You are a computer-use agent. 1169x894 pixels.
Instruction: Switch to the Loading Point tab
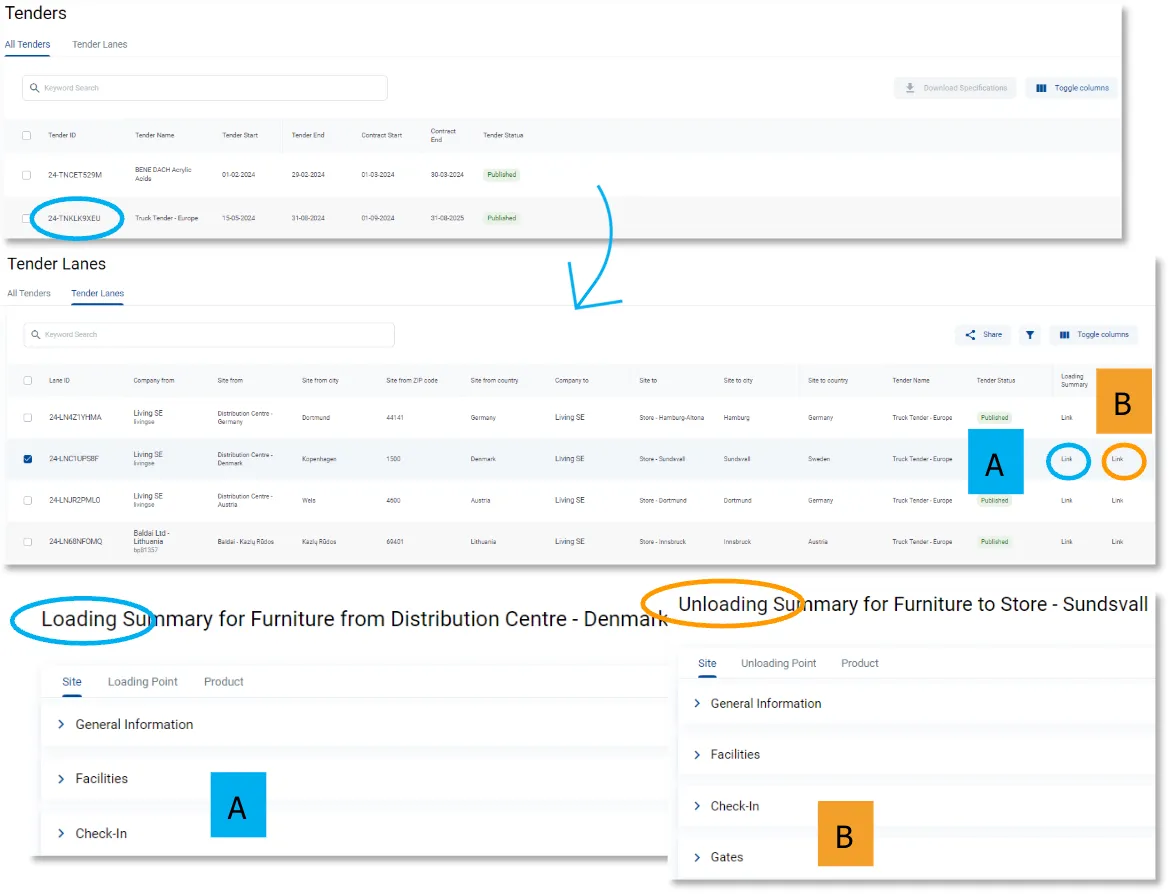[x=142, y=681]
